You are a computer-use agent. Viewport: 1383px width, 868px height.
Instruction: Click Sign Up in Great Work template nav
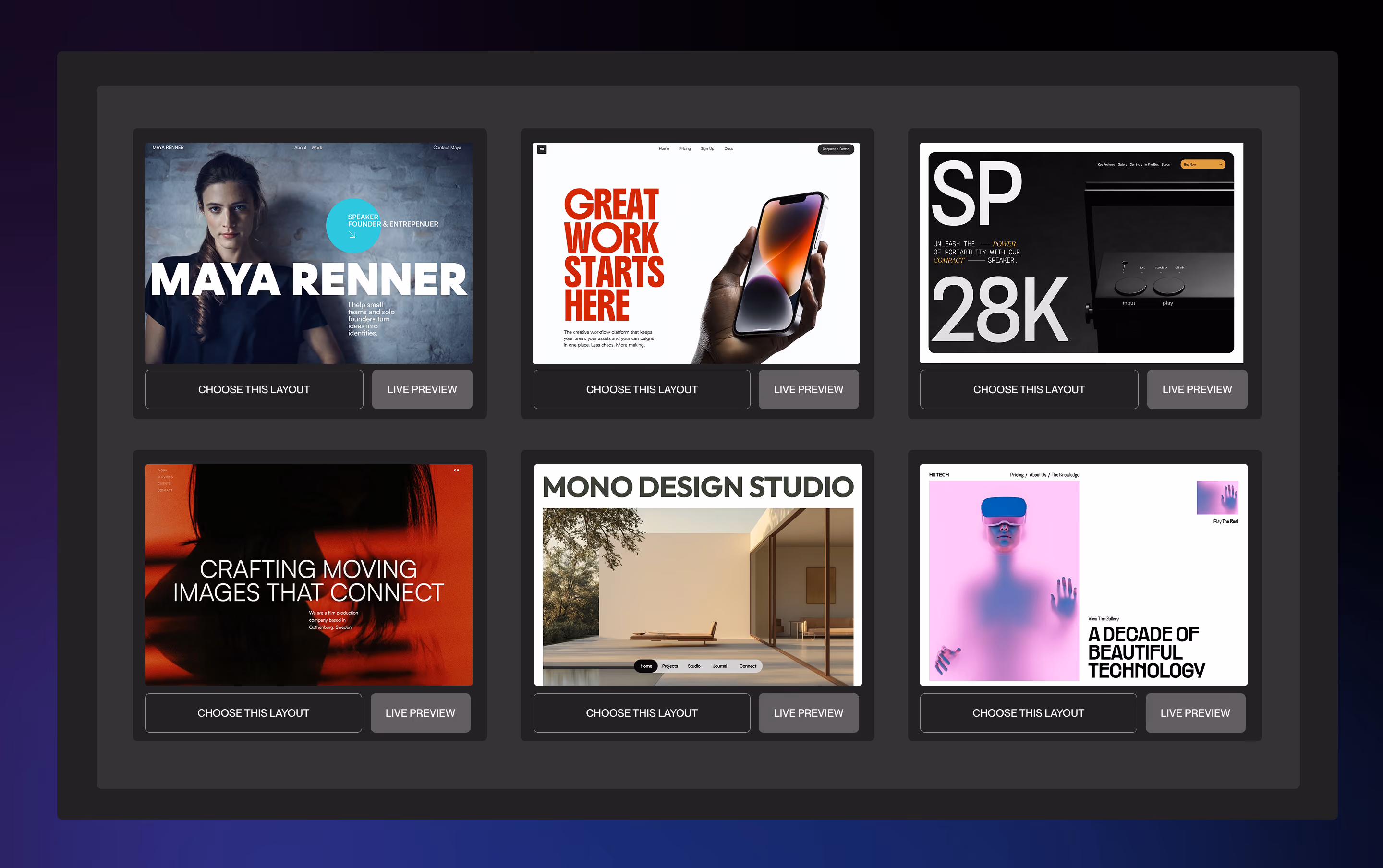[x=707, y=149]
